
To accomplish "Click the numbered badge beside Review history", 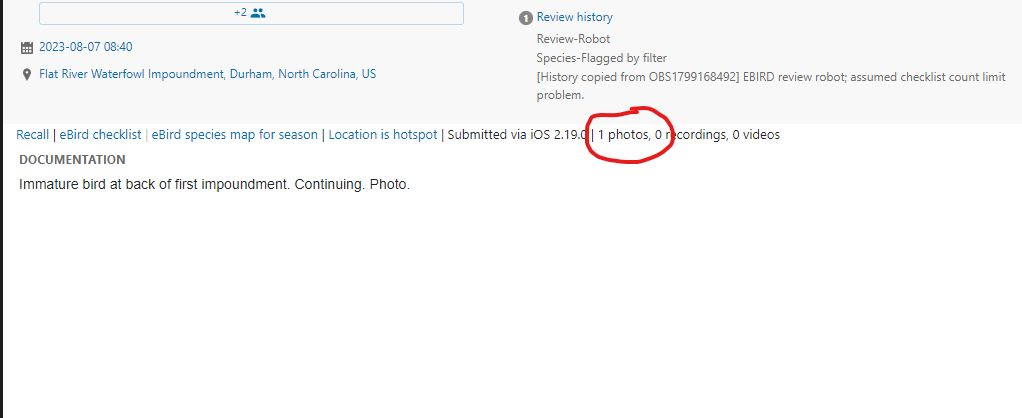I will tap(525, 18).
